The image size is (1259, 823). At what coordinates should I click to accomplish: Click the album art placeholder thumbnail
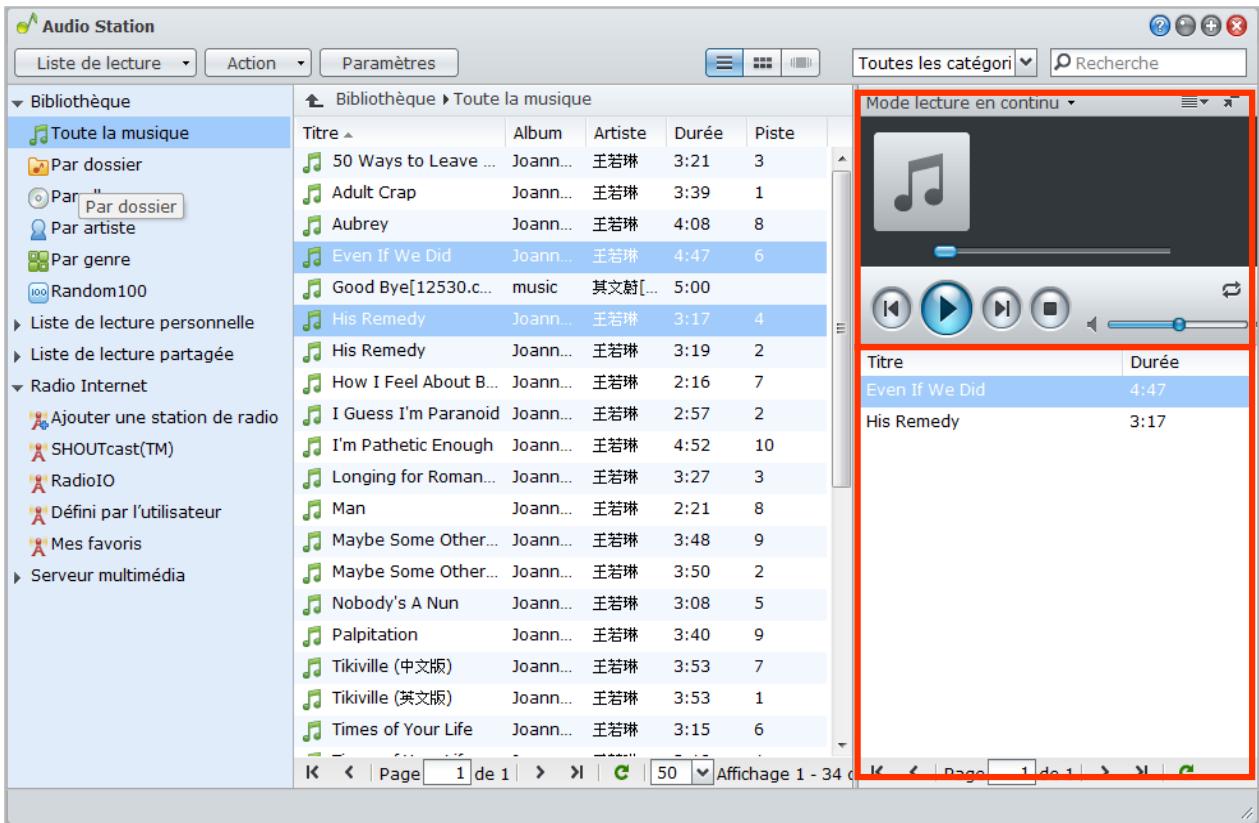pyautogui.click(x=921, y=181)
